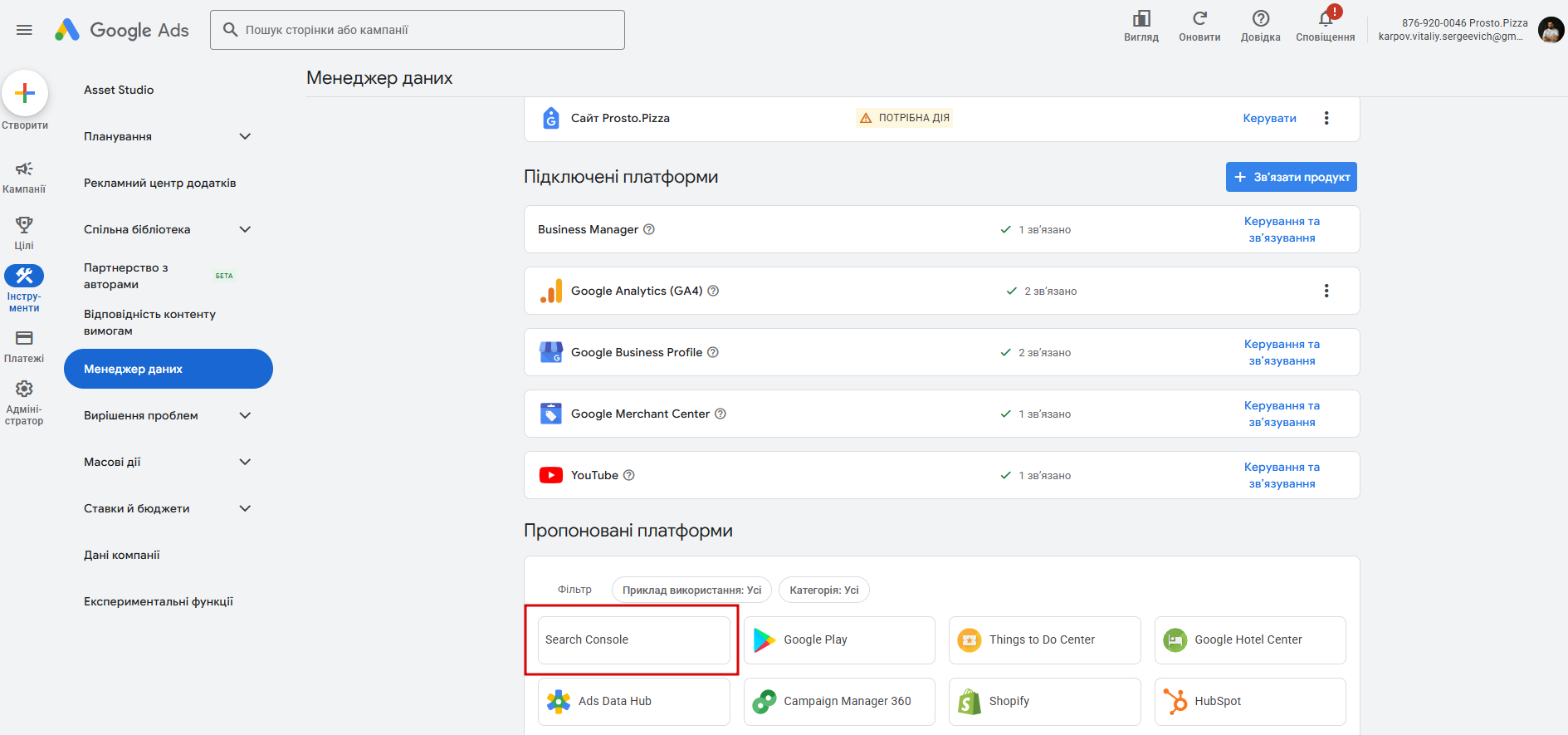Screen dimensions: 1568x735
Task: Open more options for Сайт Prosto.Pizza
Action: click(1326, 118)
